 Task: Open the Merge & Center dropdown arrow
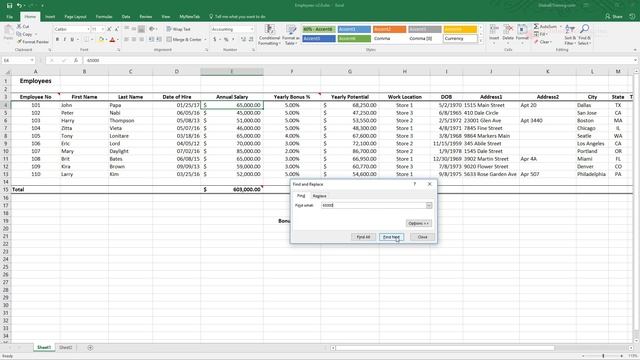coord(205,40)
